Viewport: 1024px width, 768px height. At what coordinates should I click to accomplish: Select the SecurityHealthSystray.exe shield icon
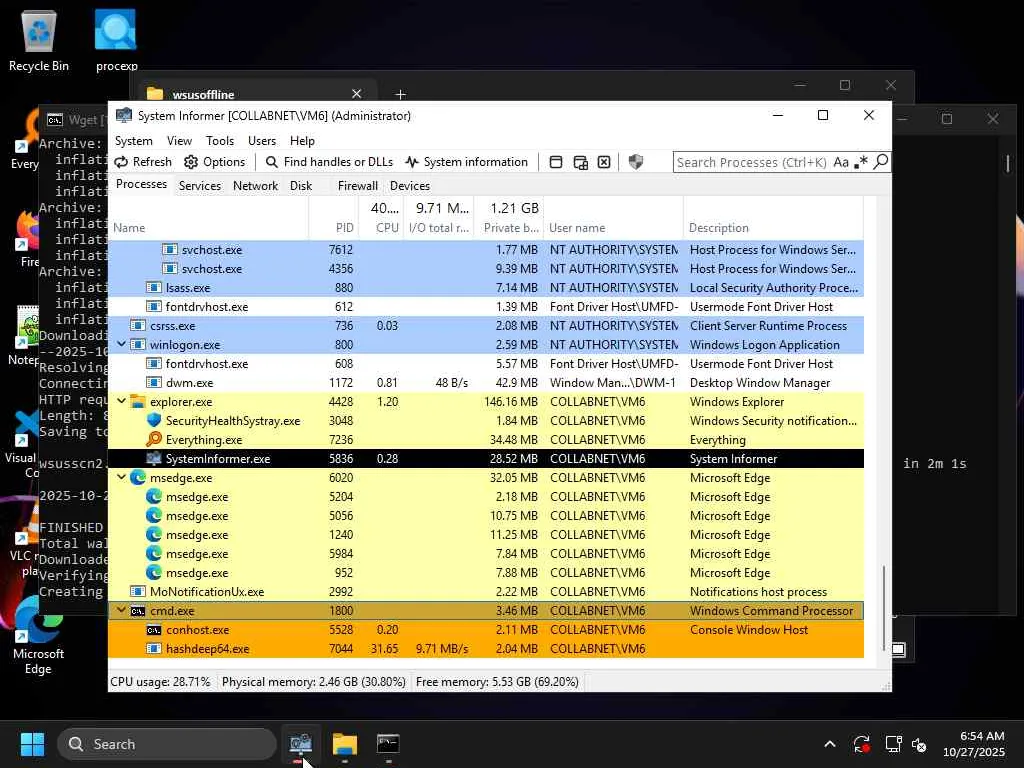tap(154, 421)
